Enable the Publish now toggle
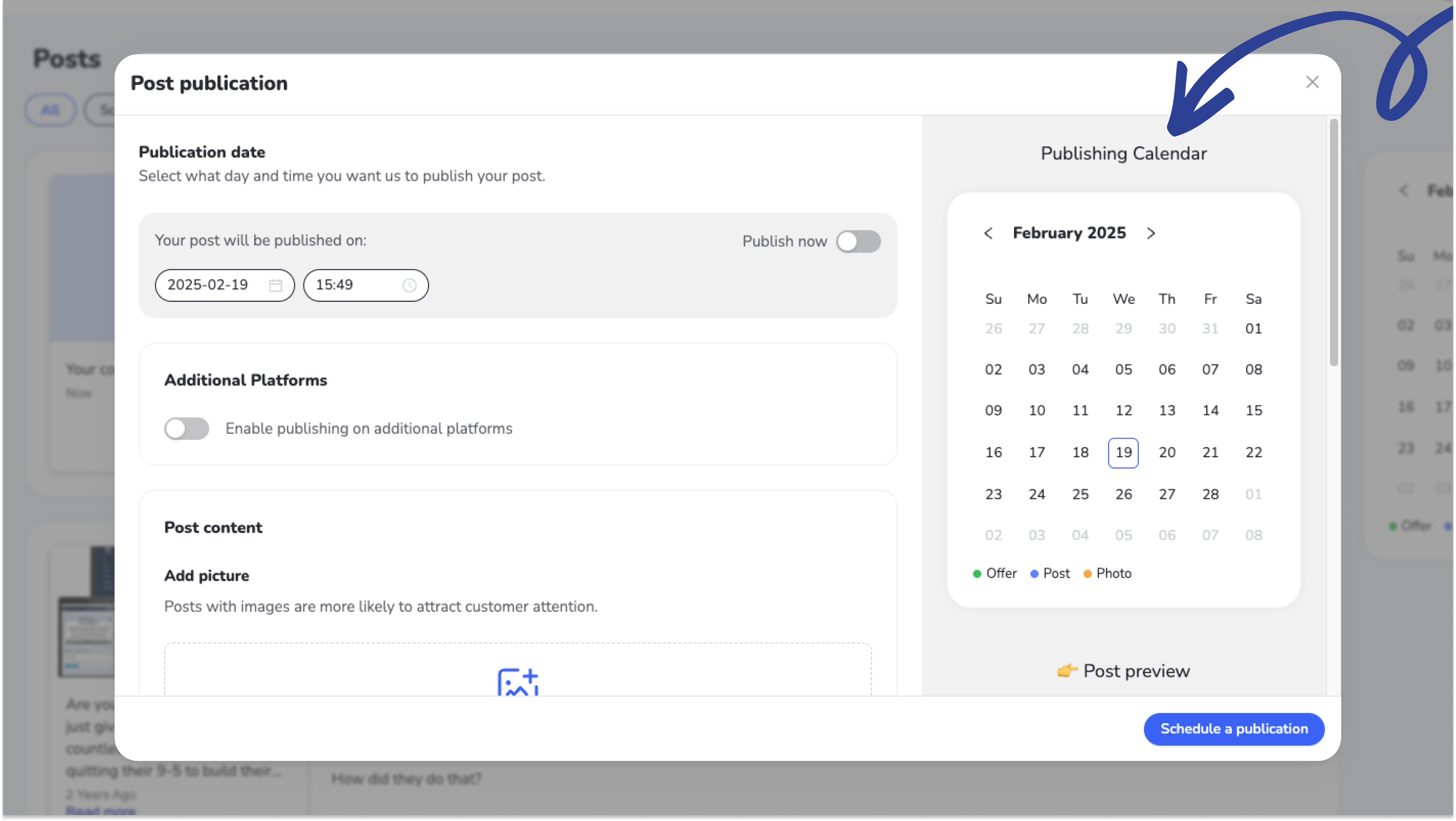The image size is (1456, 821). [858, 242]
